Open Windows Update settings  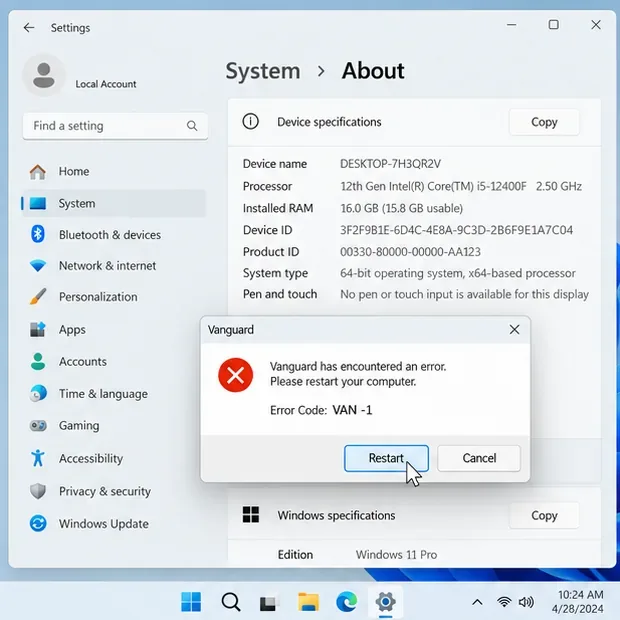point(114,524)
